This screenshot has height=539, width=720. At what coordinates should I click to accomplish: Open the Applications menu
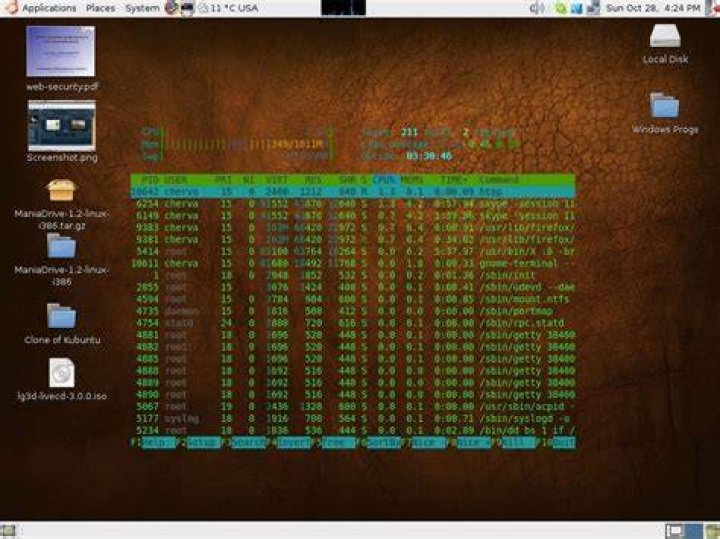[x=49, y=8]
